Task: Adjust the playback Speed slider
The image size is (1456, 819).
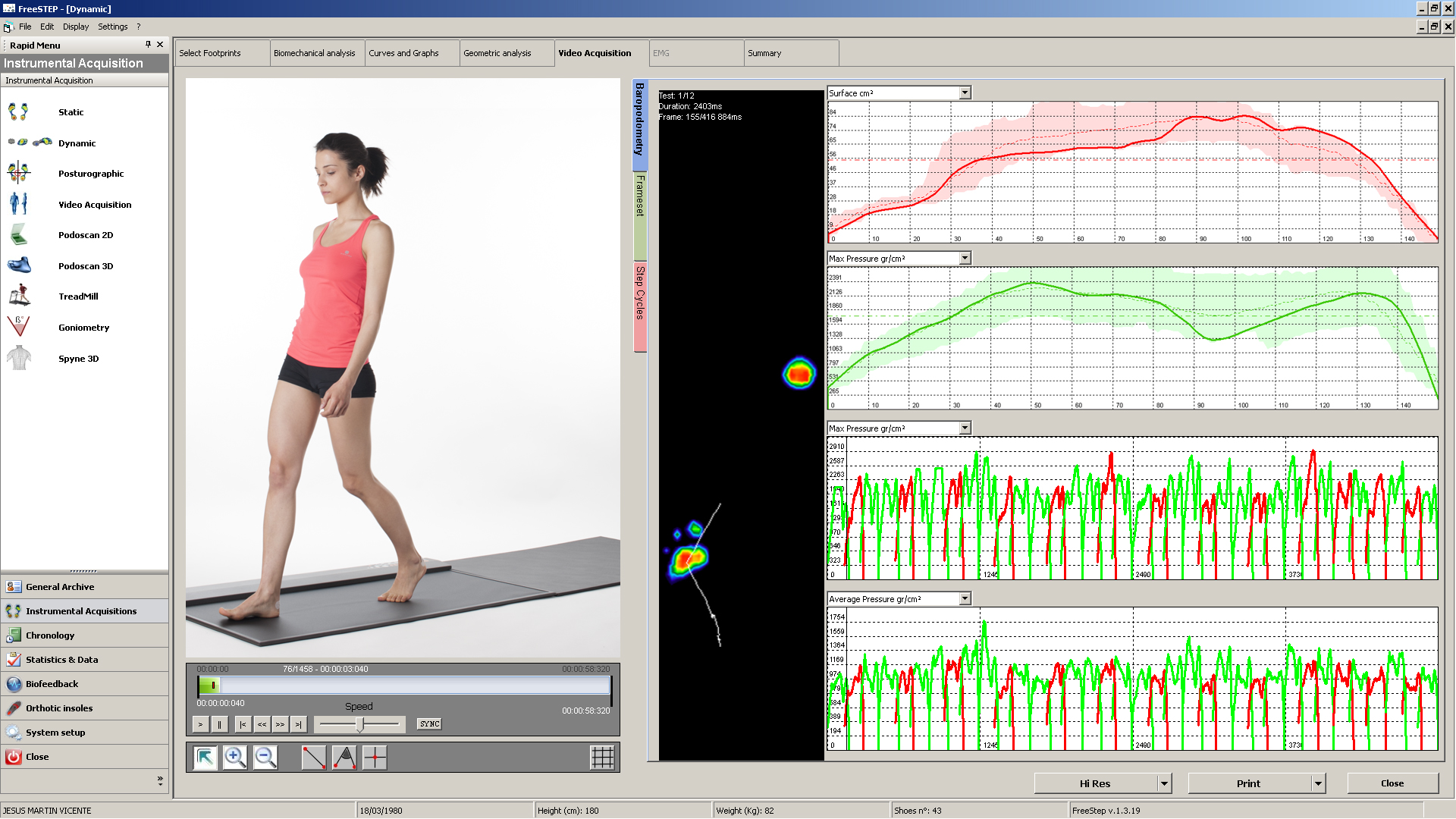Action: click(x=359, y=724)
